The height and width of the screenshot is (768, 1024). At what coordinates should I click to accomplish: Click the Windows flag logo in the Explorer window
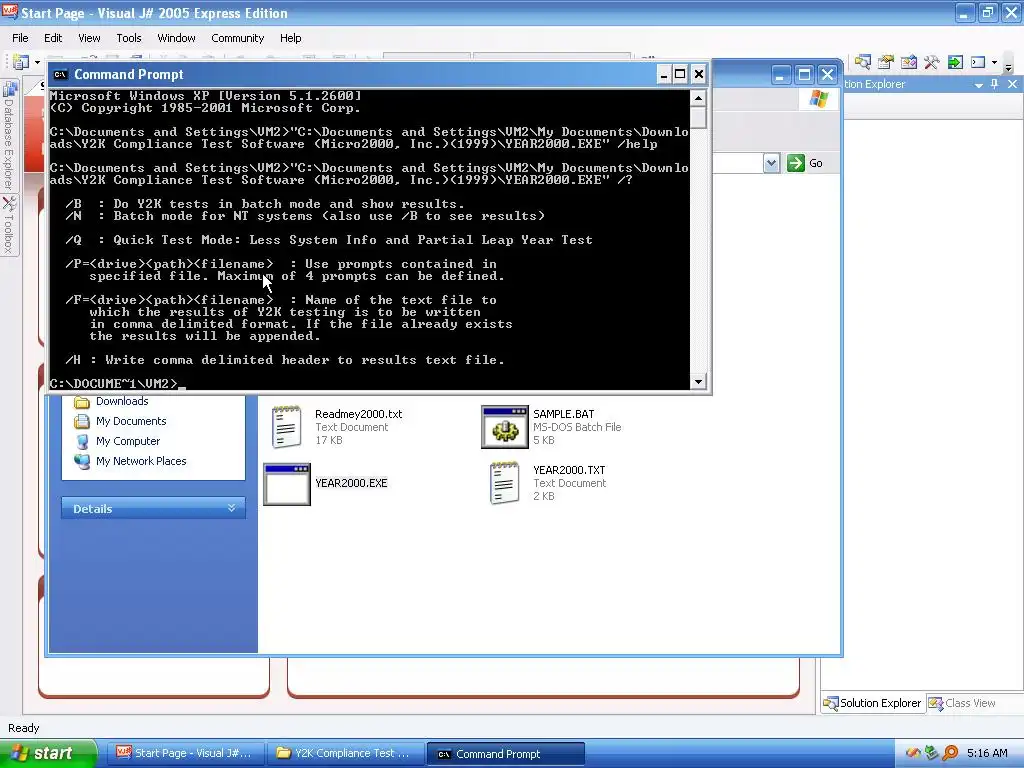818,99
